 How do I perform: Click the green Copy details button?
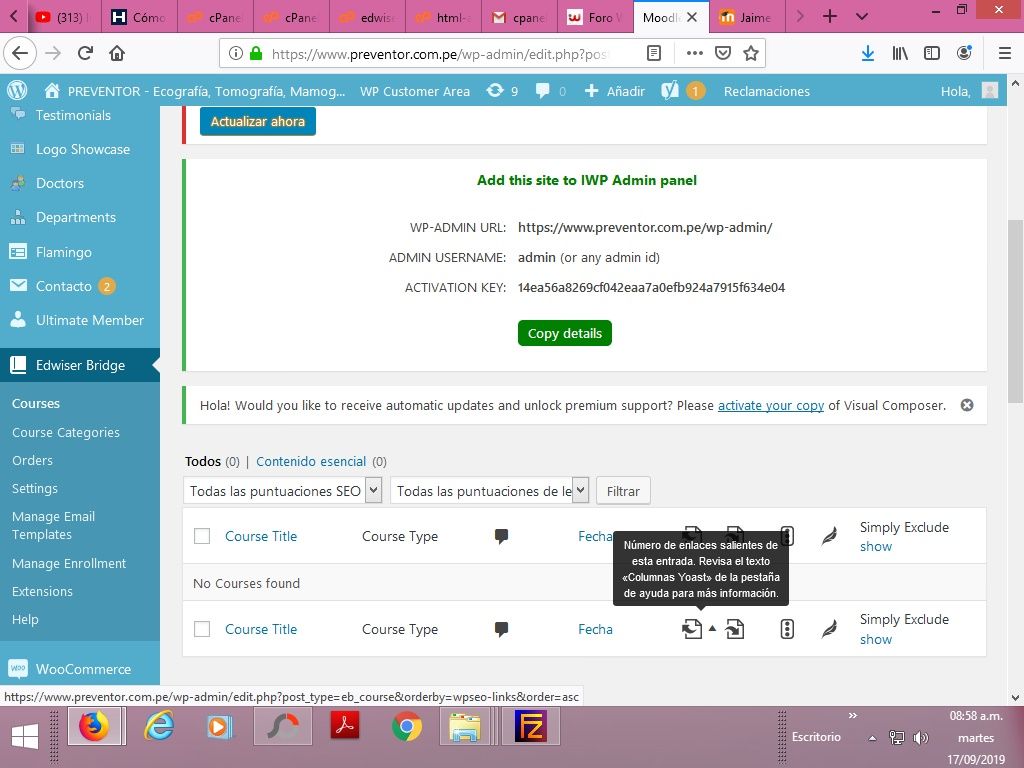564,333
